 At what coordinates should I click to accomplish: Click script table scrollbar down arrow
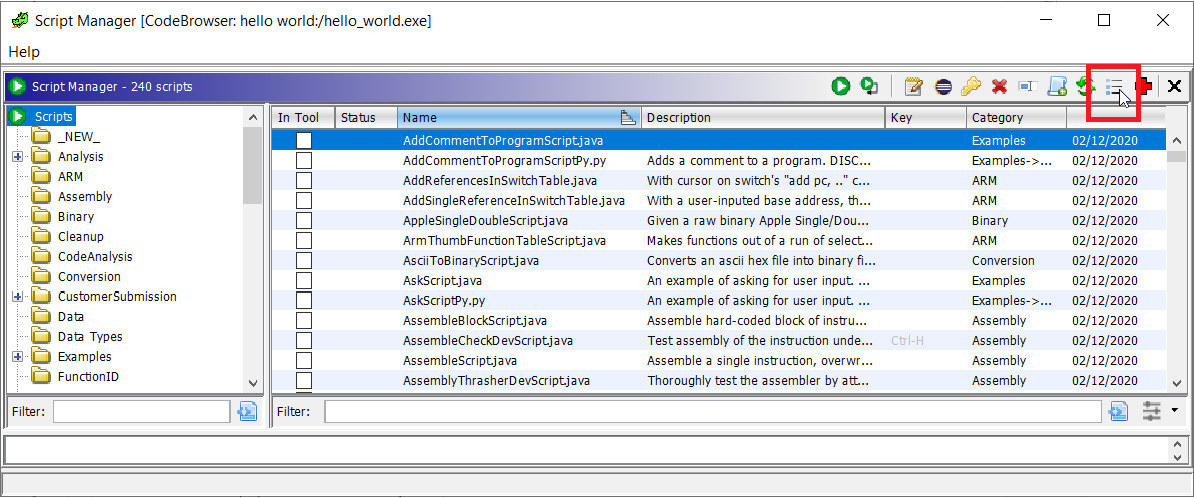coord(1176,383)
